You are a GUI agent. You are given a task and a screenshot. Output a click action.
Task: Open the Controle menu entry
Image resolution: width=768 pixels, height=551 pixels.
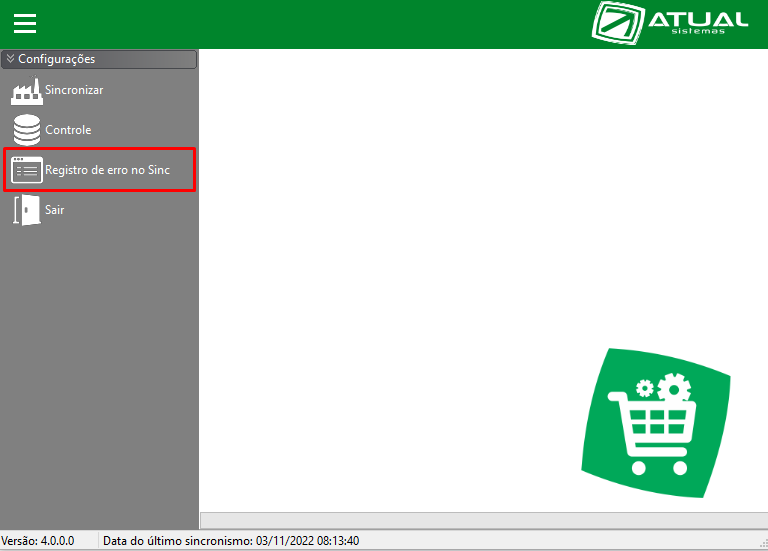tap(68, 130)
